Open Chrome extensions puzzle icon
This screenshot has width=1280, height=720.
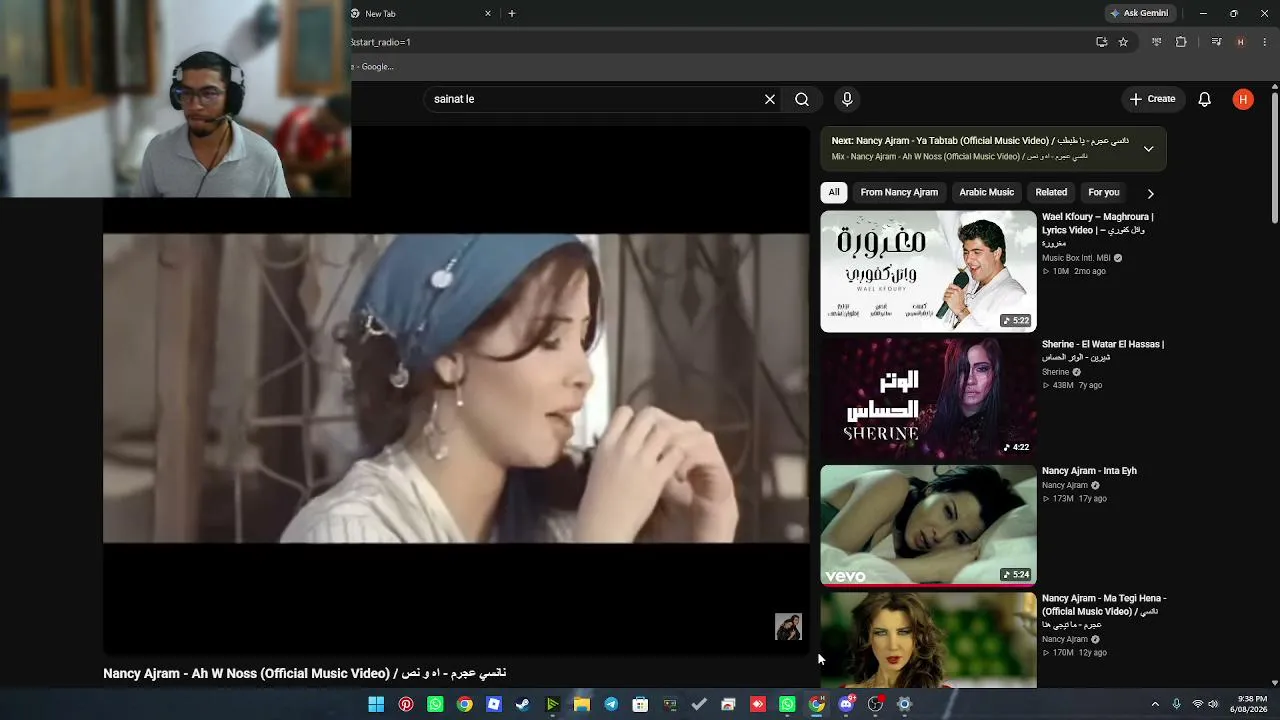1181,42
